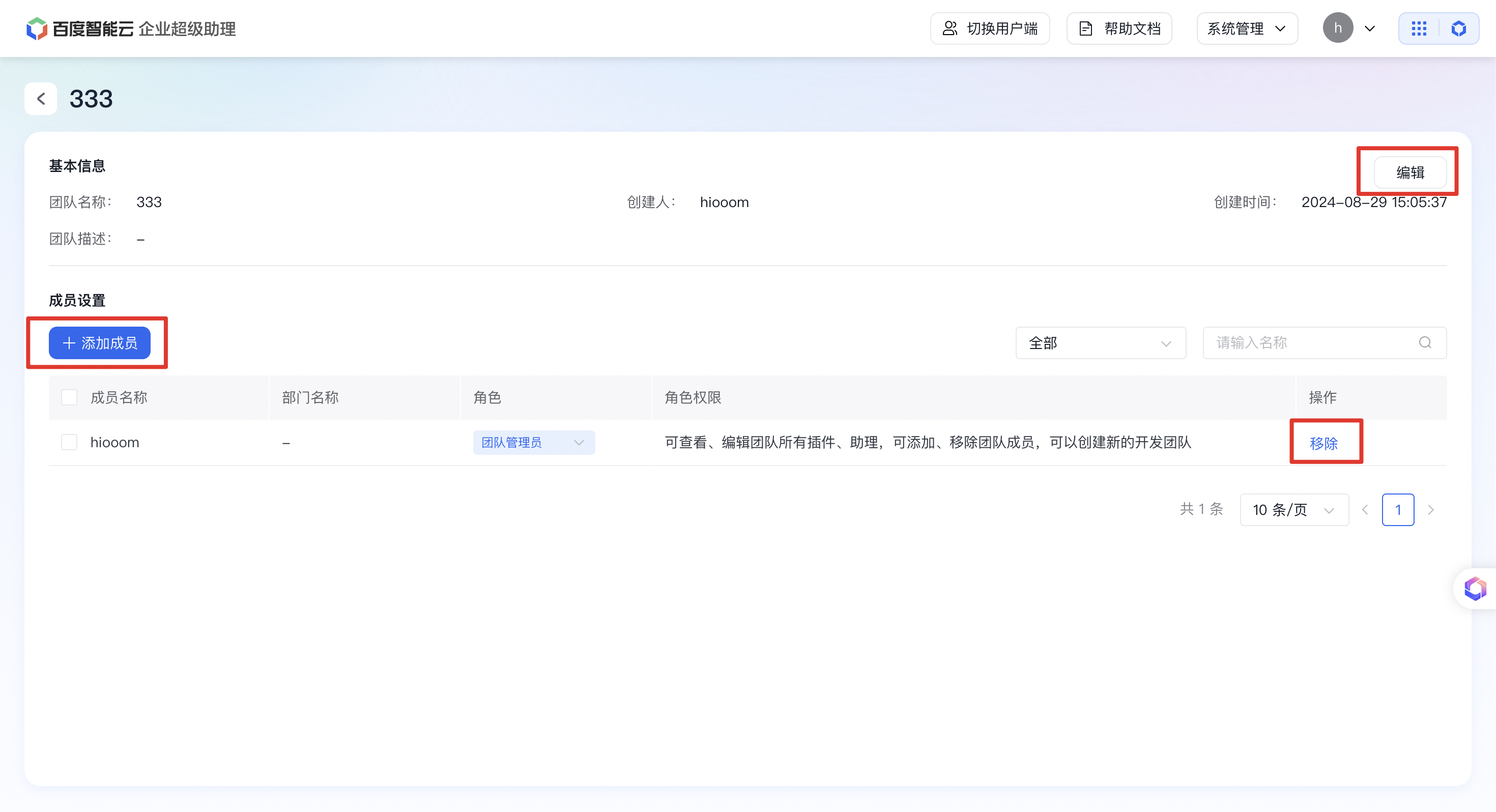Change the 团队管理员 role dropdown

click(x=534, y=442)
